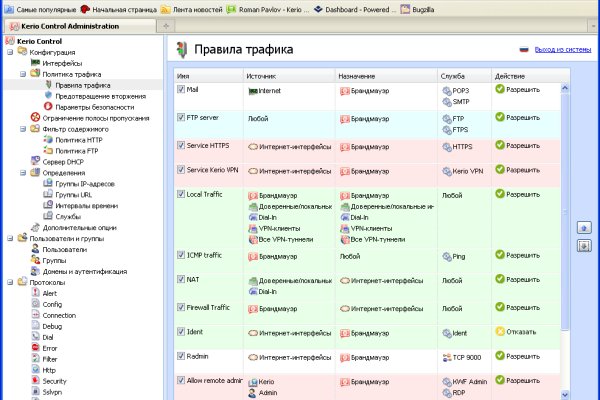This screenshot has height=400, width=600.
Task: Collapse the Протоколы tree node
Action: (9, 282)
